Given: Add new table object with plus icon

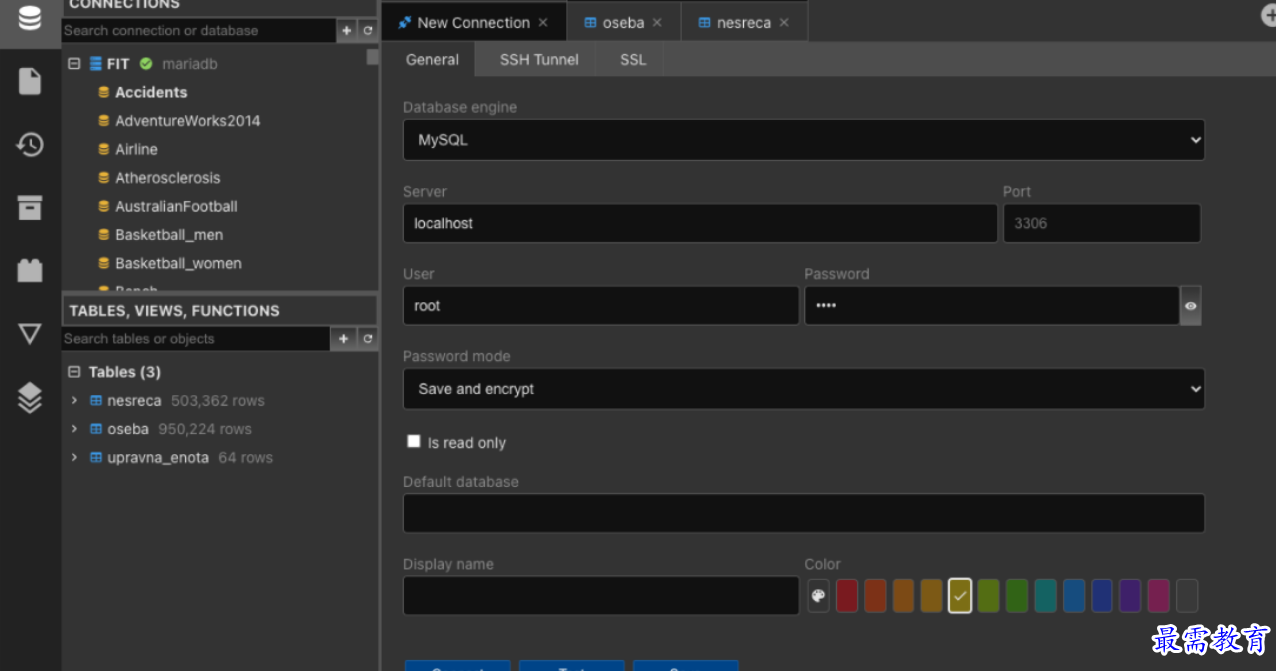Looking at the screenshot, I should point(343,339).
